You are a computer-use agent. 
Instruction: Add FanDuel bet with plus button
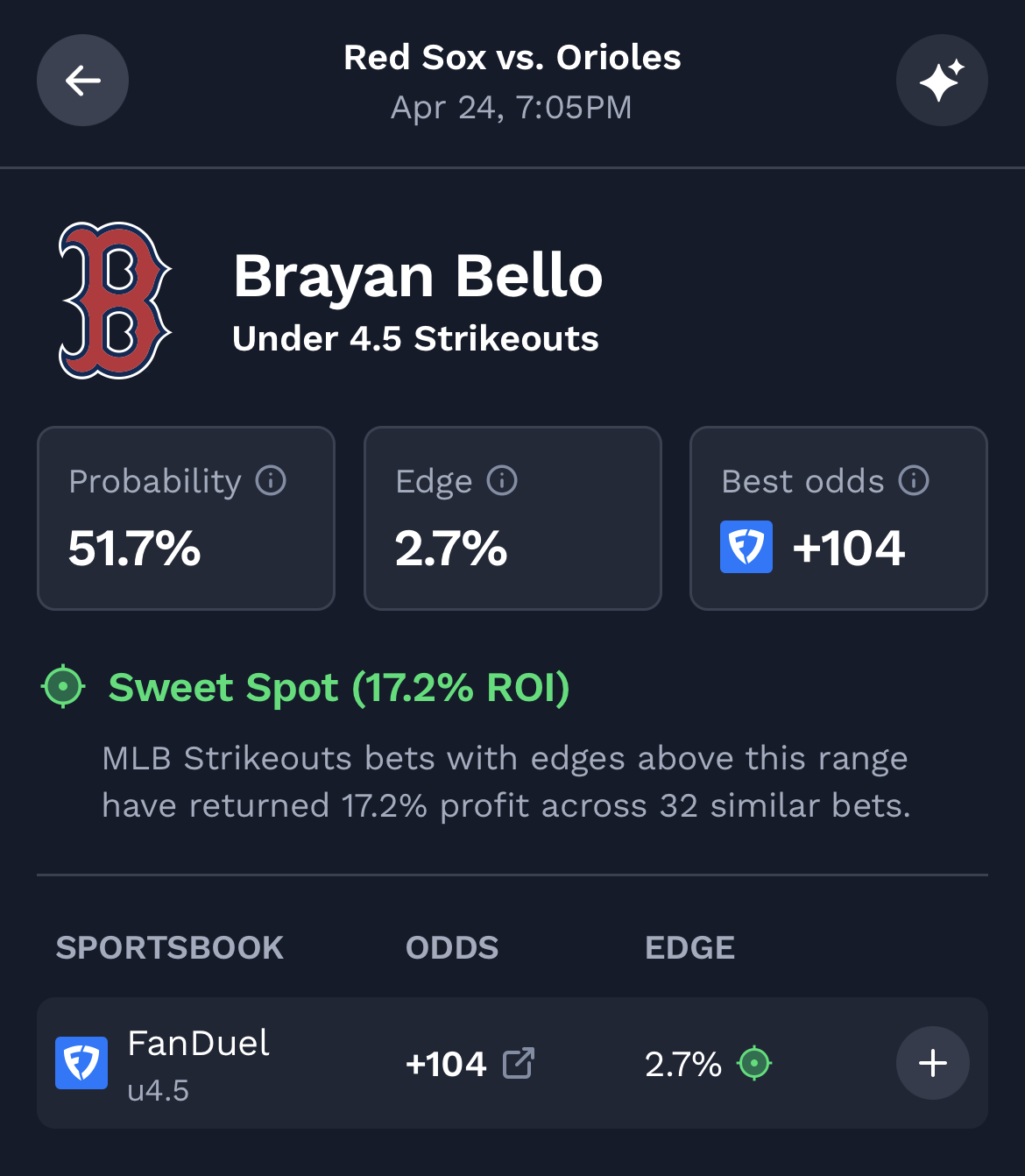click(932, 1063)
